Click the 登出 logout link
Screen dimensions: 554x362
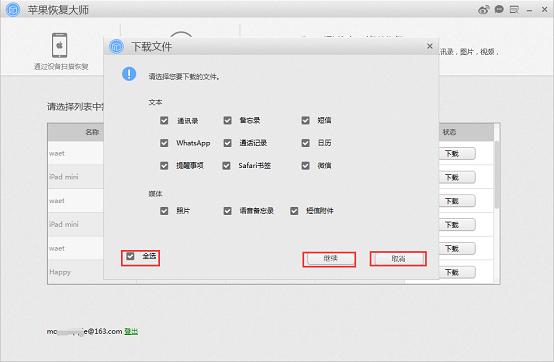pos(131,331)
